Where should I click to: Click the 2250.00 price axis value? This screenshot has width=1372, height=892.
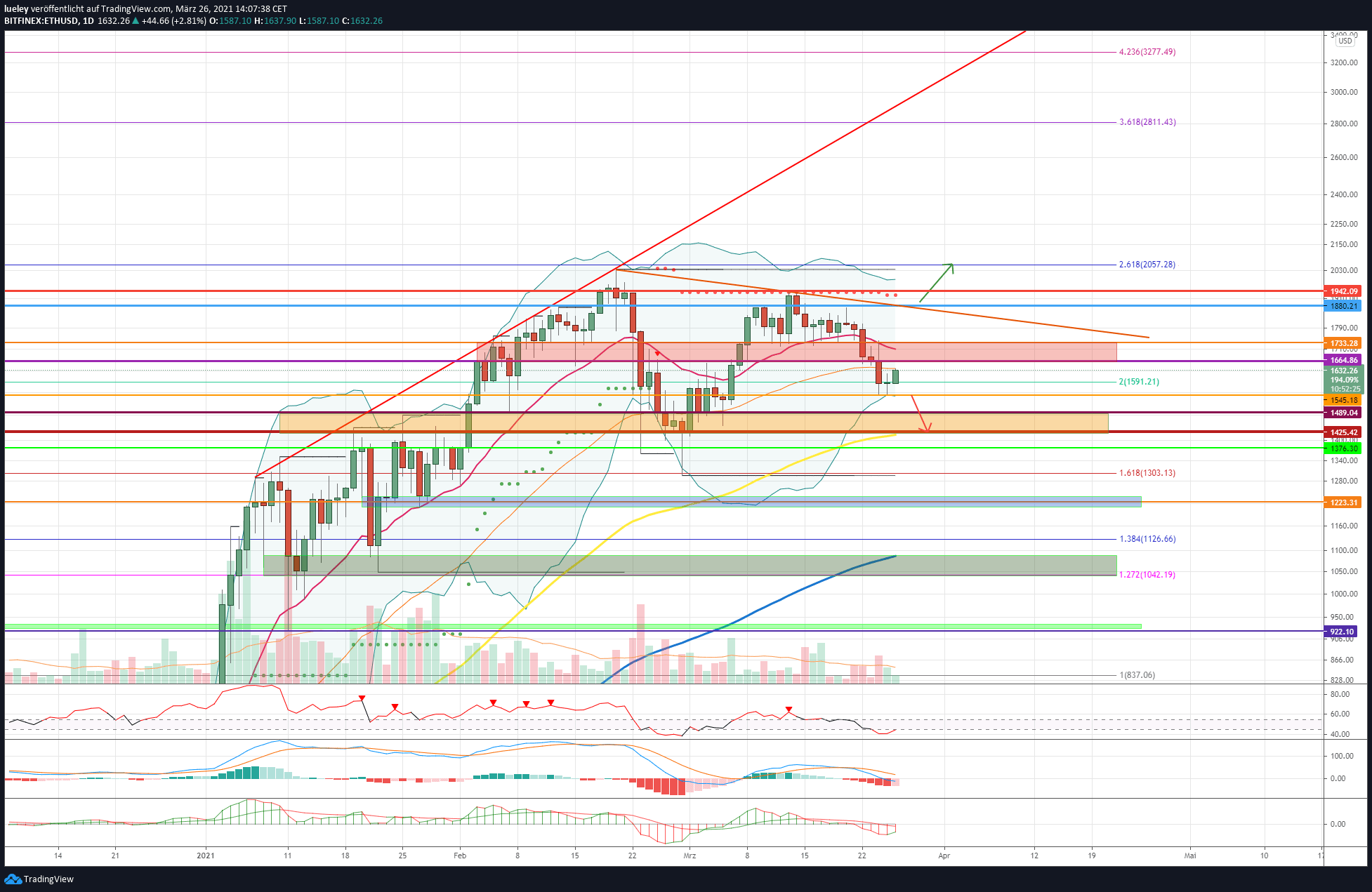pos(1344,225)
